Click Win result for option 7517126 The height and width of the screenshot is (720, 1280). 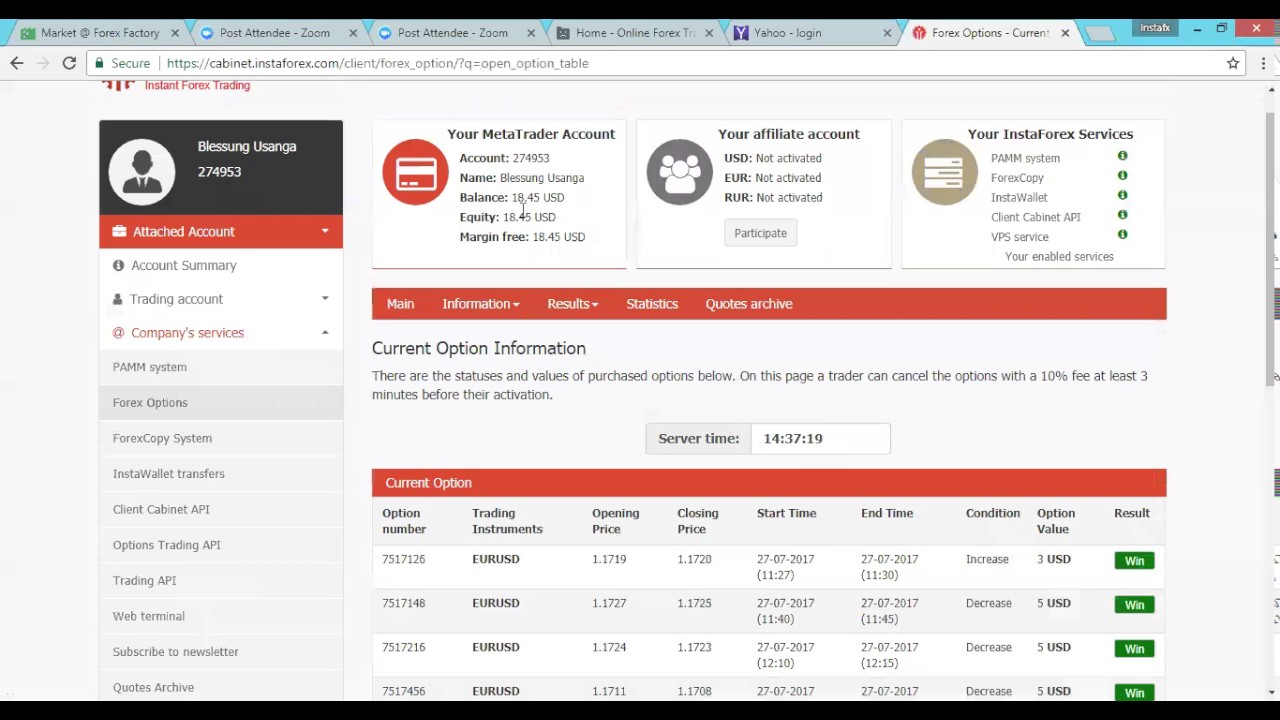[1134, 561]
